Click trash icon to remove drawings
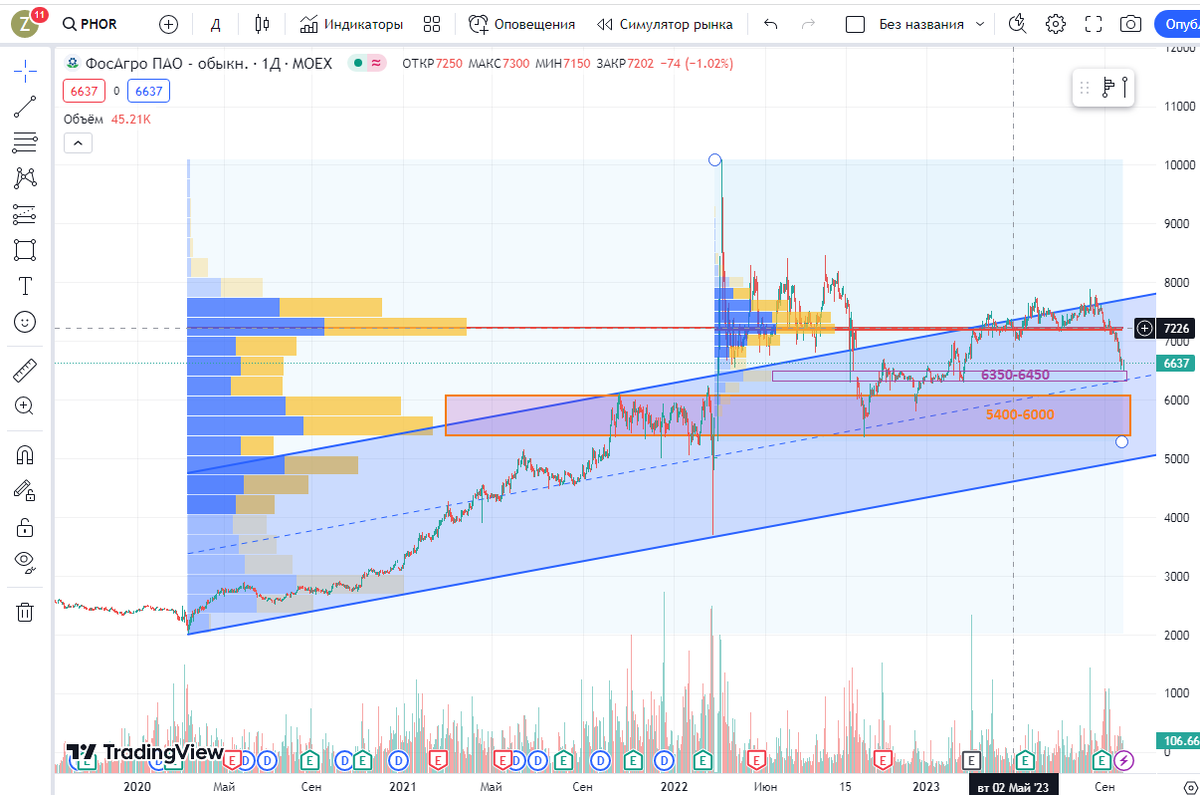 25,611
